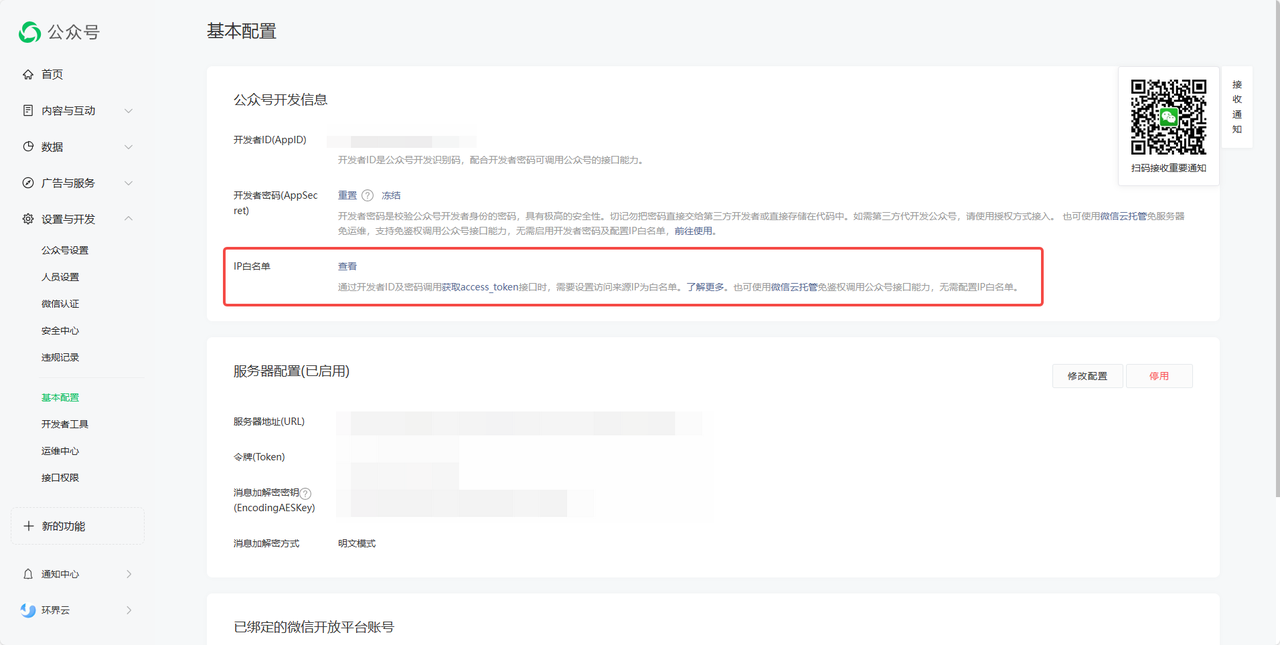Click the 首页 home icon
1280x645 pixels.
pyautogui.click(x=28, y=75)
